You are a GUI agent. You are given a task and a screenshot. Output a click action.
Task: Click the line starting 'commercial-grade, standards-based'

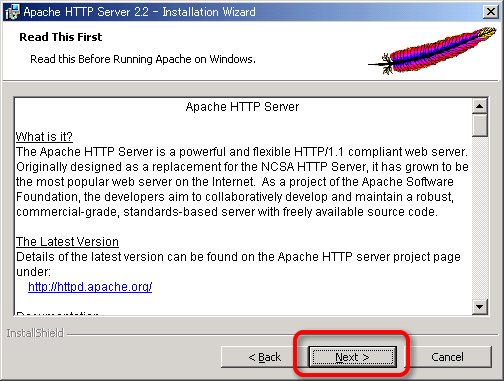[x=227, y=212]
